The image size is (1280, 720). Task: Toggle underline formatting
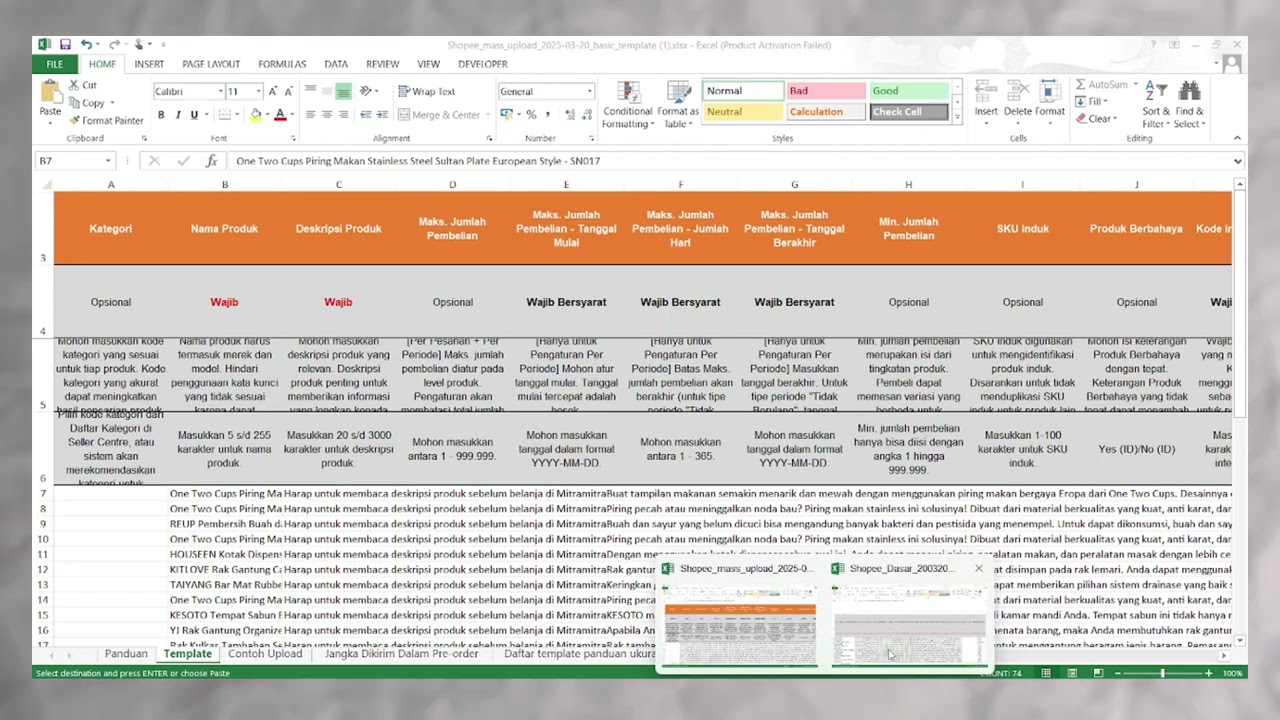coord(193,115)
